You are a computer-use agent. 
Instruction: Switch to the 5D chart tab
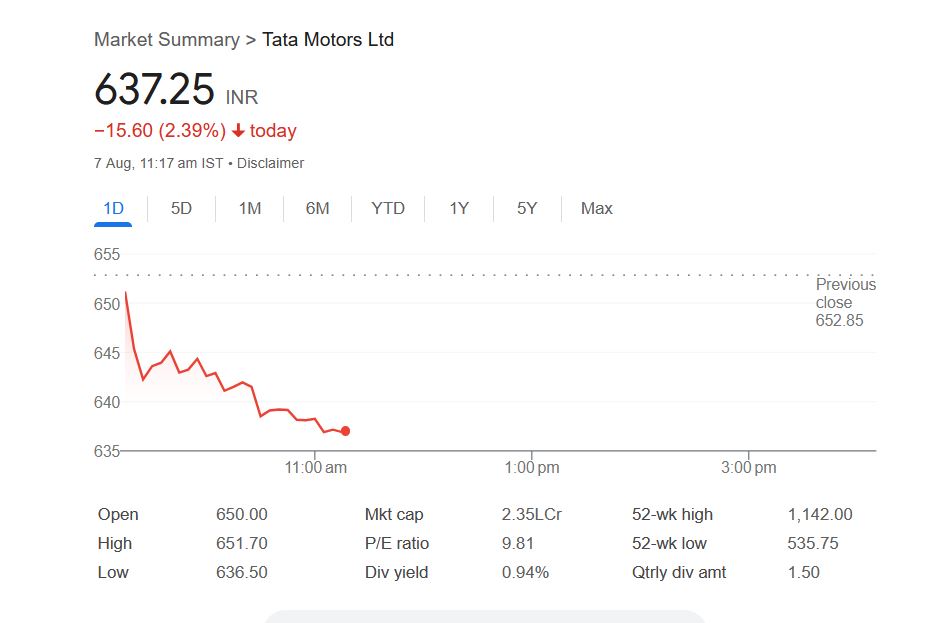pos(181,208)
